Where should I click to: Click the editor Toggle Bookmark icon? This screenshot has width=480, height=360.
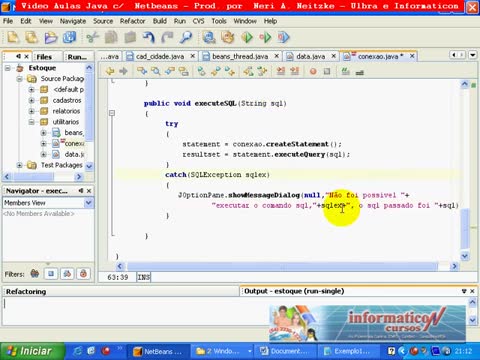pos(202,71)
